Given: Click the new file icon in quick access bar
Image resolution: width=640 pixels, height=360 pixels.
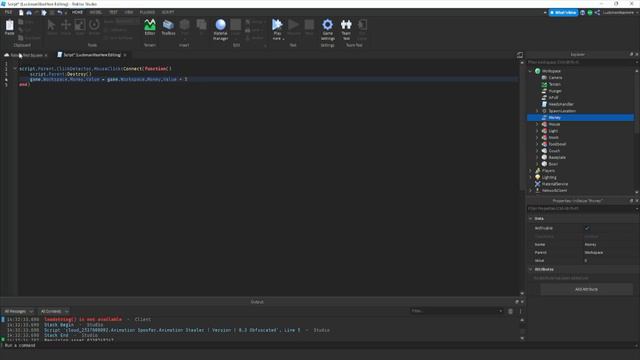Looking at the screenshot, I should 21,13.
